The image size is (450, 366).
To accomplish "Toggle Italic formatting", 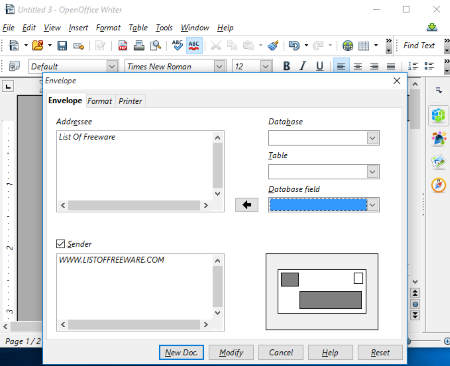I will click(303, 66).
